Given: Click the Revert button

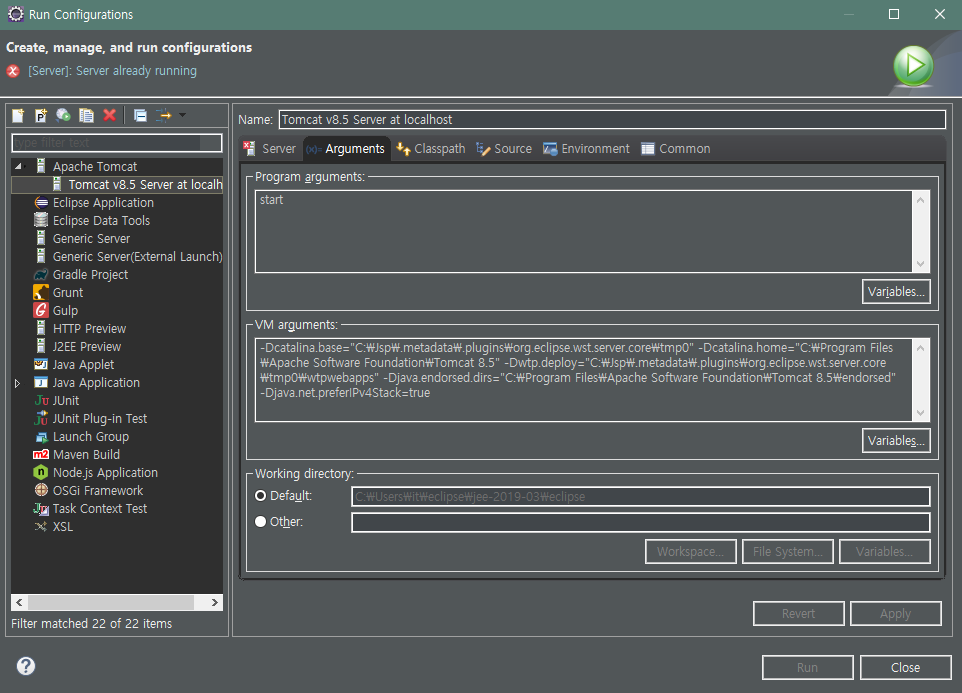Looking at the screenshot, I should coord(799,613).
